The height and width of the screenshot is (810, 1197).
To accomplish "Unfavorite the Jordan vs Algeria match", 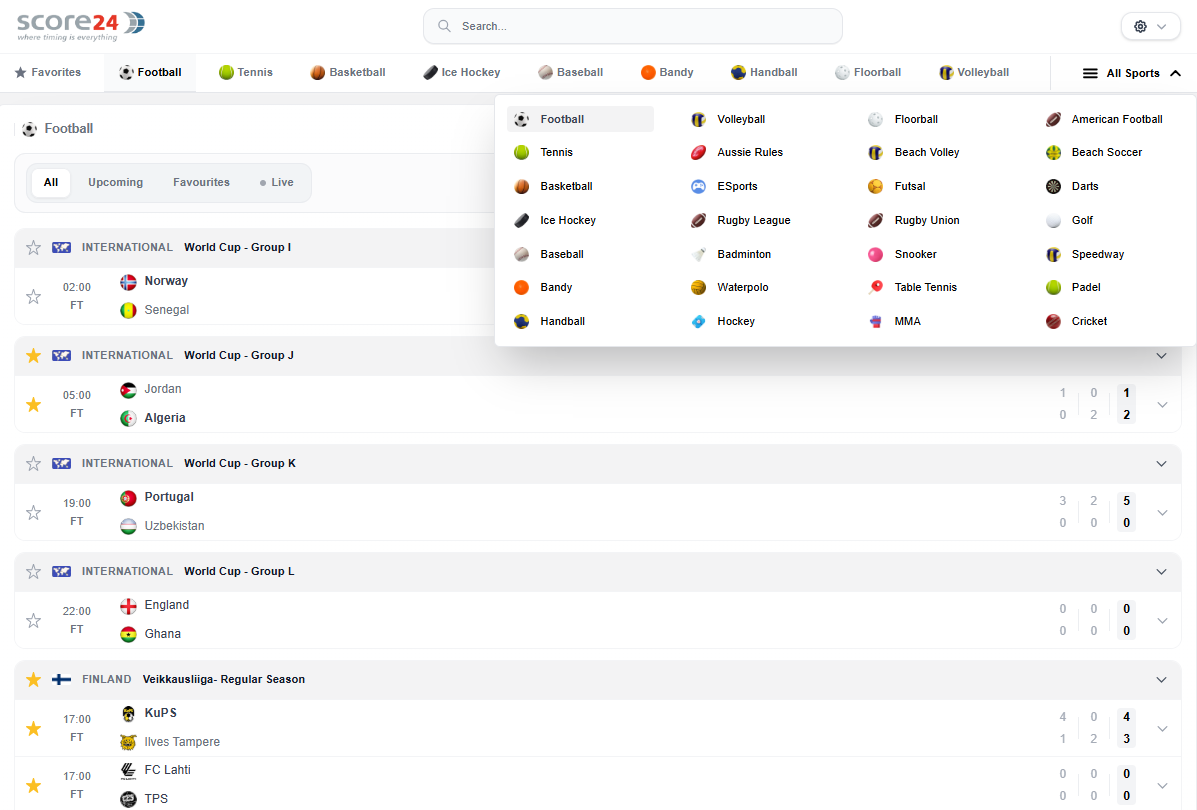I will click(34, 404).
